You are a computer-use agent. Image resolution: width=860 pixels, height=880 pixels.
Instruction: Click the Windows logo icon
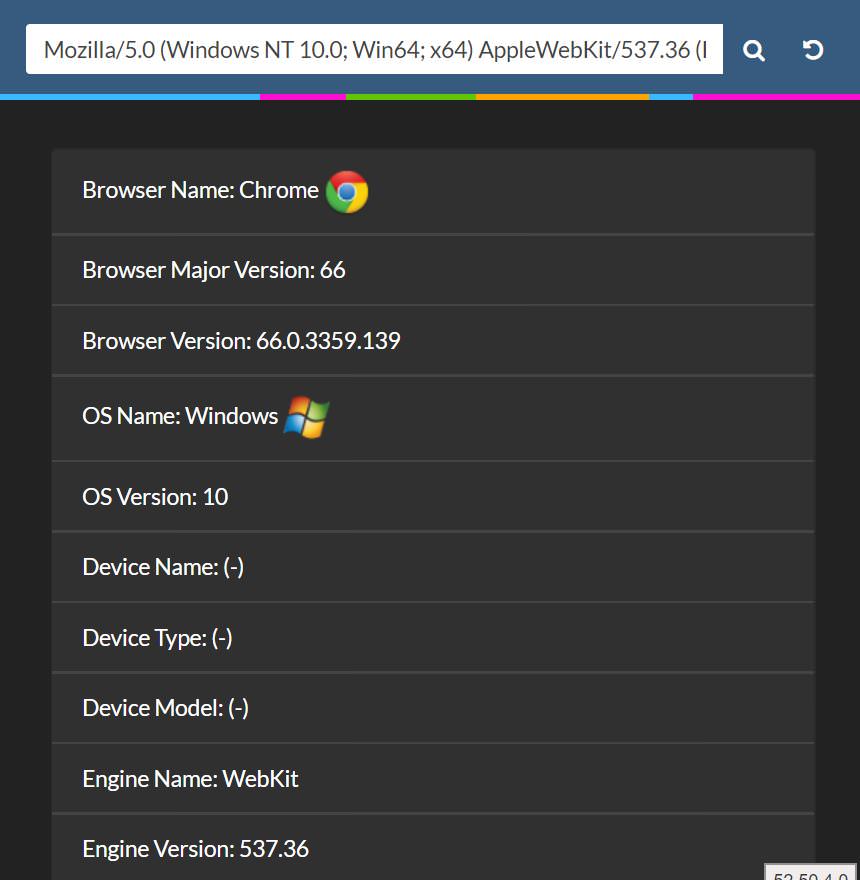point(307,417)
